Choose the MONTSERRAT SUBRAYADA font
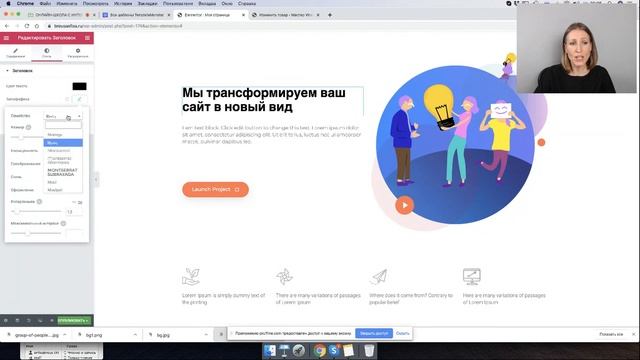 tap(63, 172)
